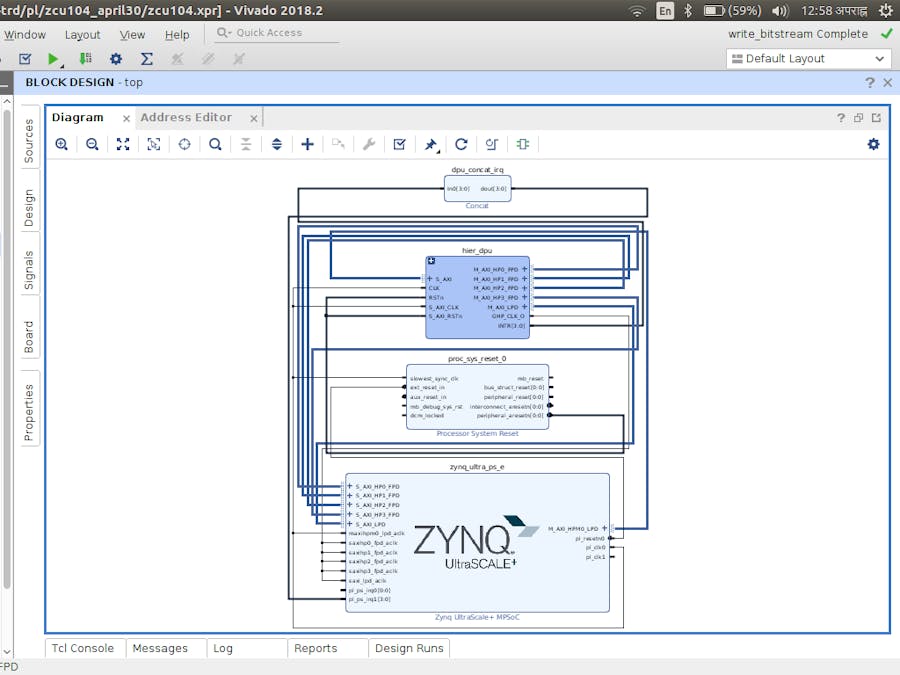900x675 pixels.
Task: Zoom fit the block diagram
Action: [x=123, y=144]
